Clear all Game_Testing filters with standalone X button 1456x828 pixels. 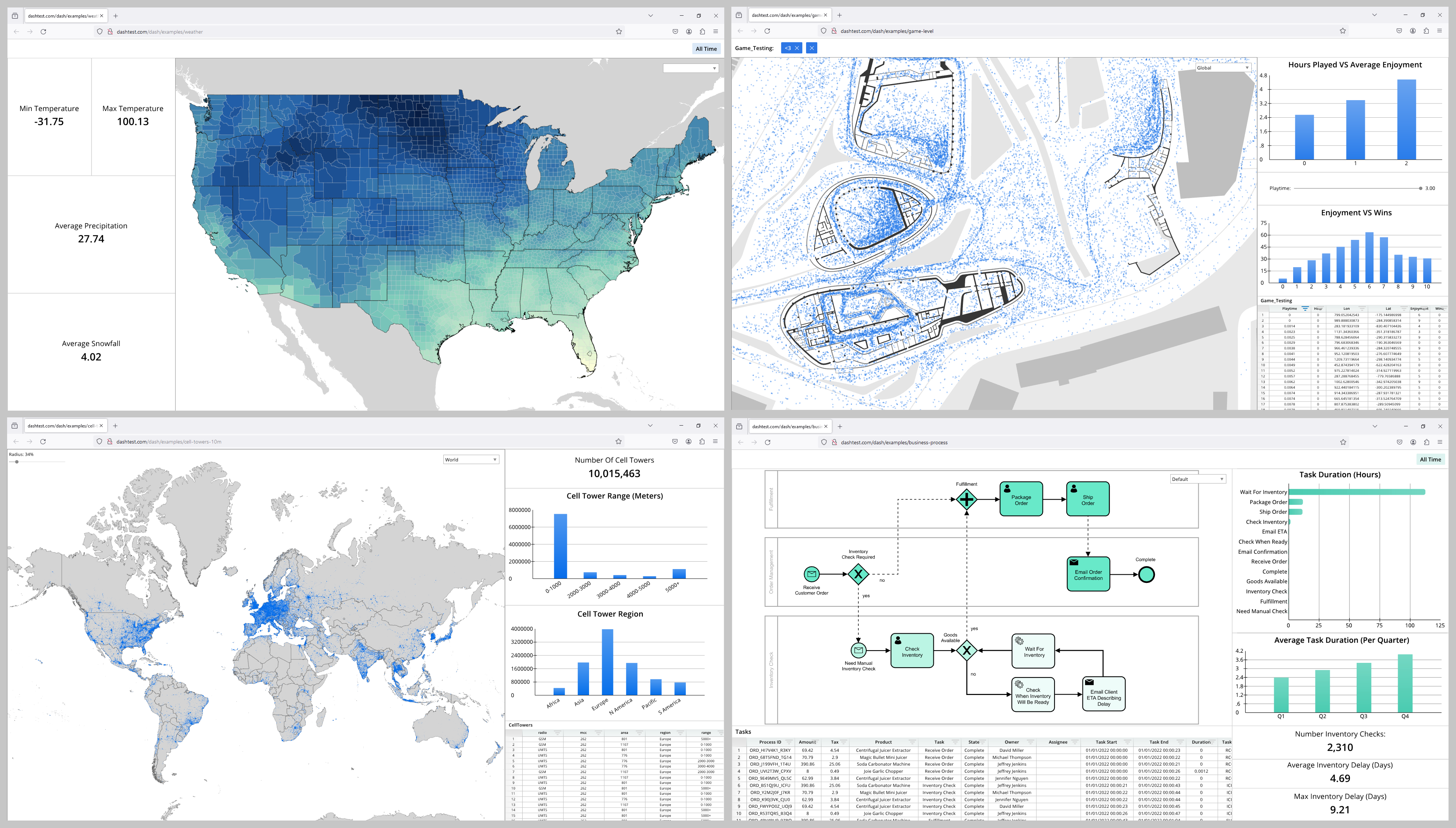coord(812,48)
